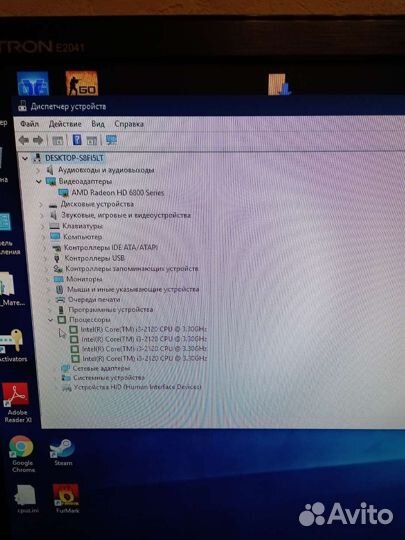Collapse the Видеоадаптеры tree node

point(39,181)
